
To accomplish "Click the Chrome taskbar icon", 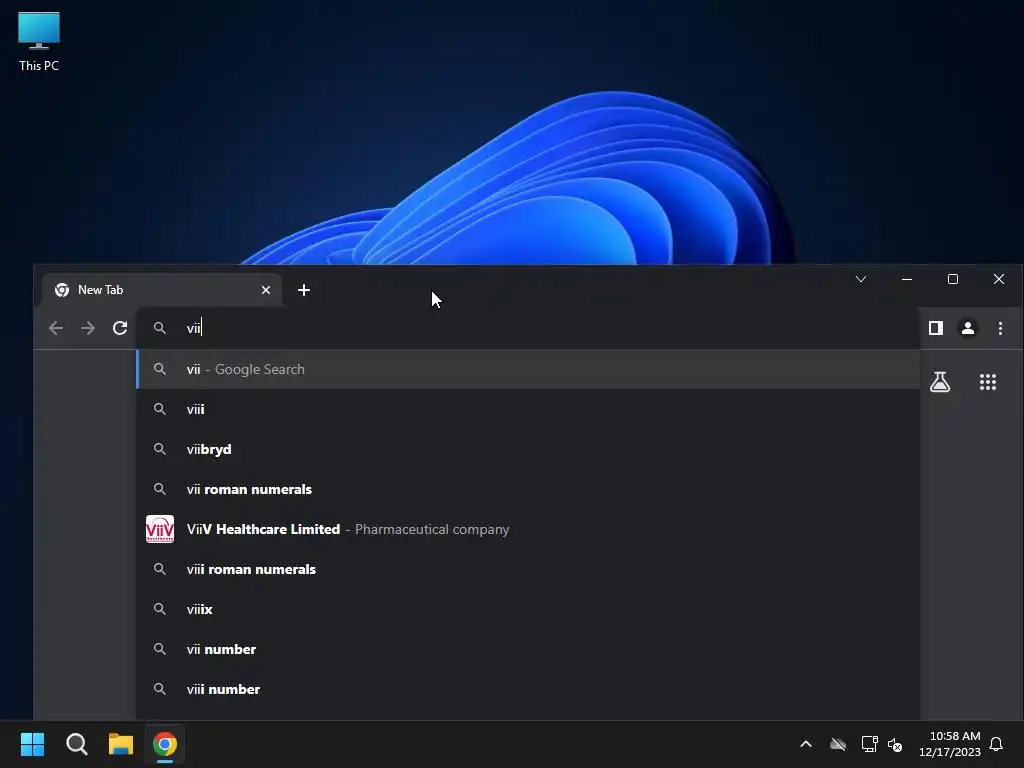I will tap(165, 744).
